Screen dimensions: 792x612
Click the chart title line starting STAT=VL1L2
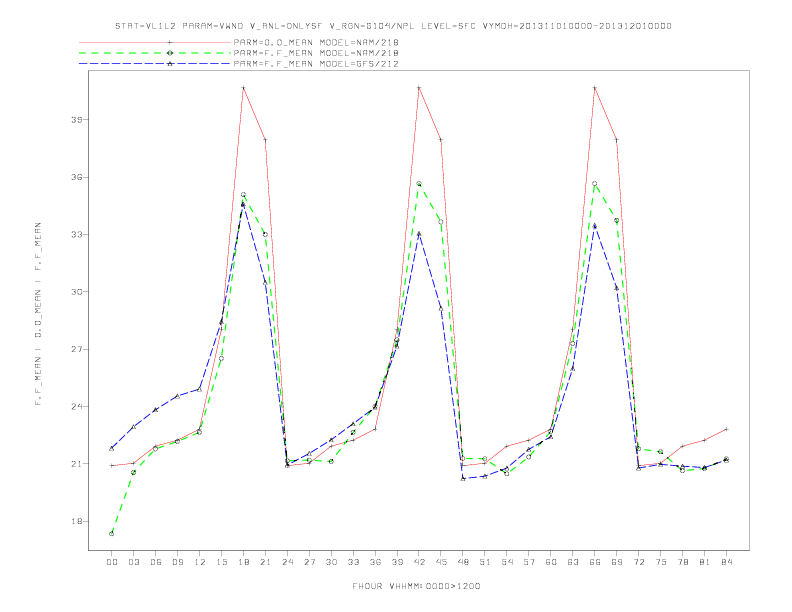[x=393, y=26]
